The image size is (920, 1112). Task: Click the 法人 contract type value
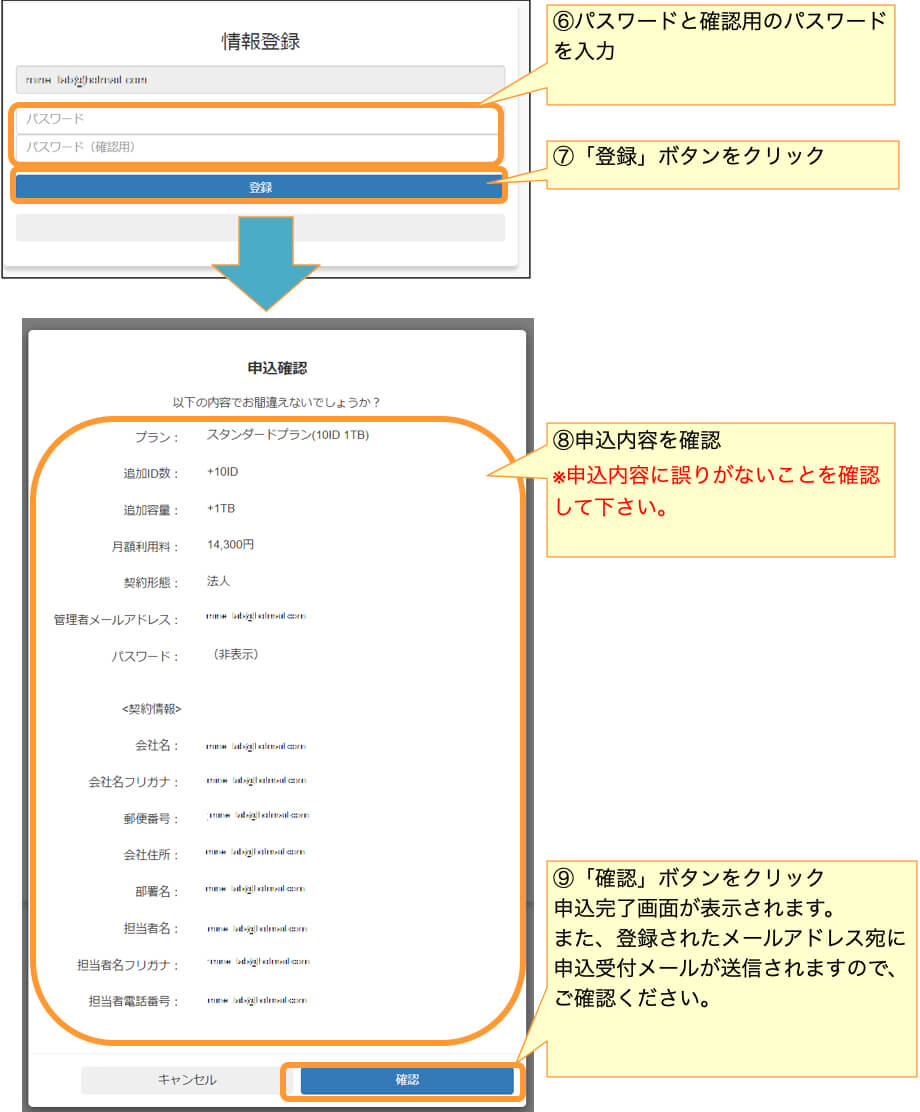tap(218, 581)
